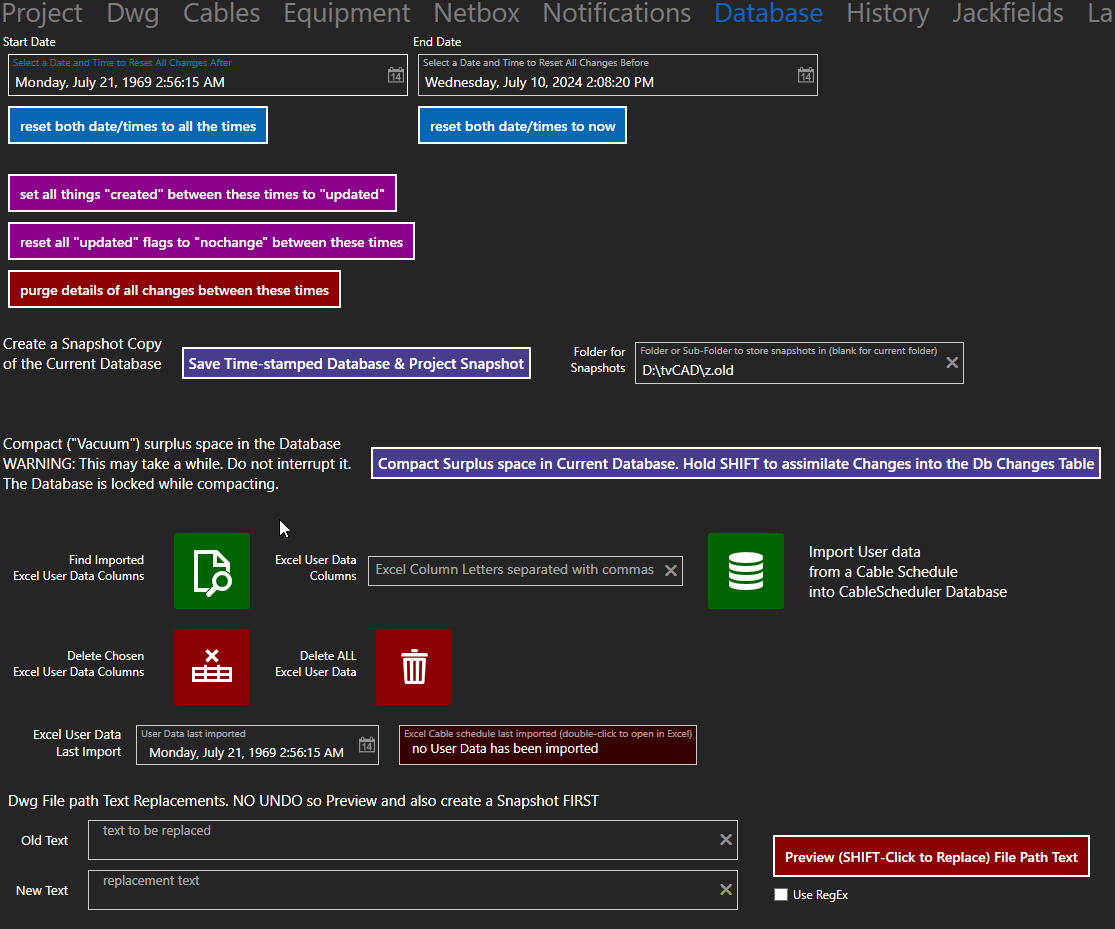Viewport: 1115px width, 929px height.
Task: Click the Find Imported Excel columns icon
Action: [212, 571]
